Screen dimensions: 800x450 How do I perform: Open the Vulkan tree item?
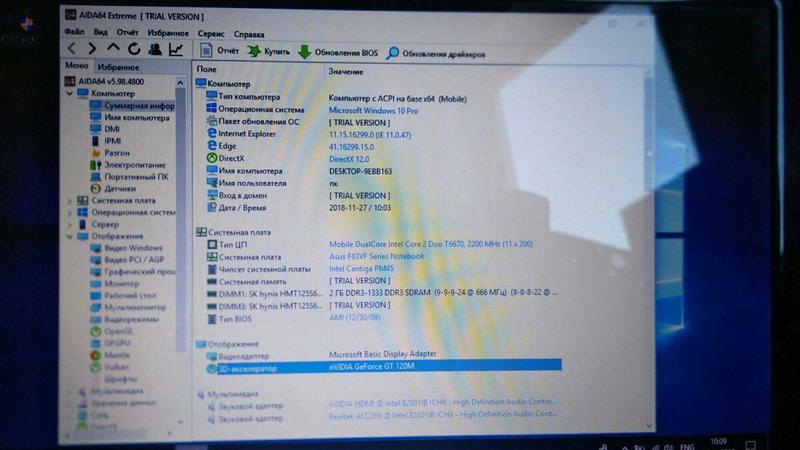pyautogui.click(x=116, y=367)
